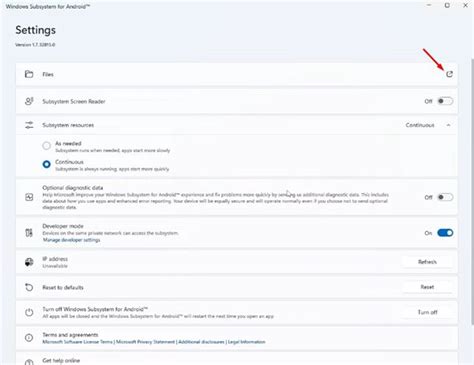Click the Reset to defaults circular arrow icon
This screenshot has width=474, height=365.
pos(29,287)
